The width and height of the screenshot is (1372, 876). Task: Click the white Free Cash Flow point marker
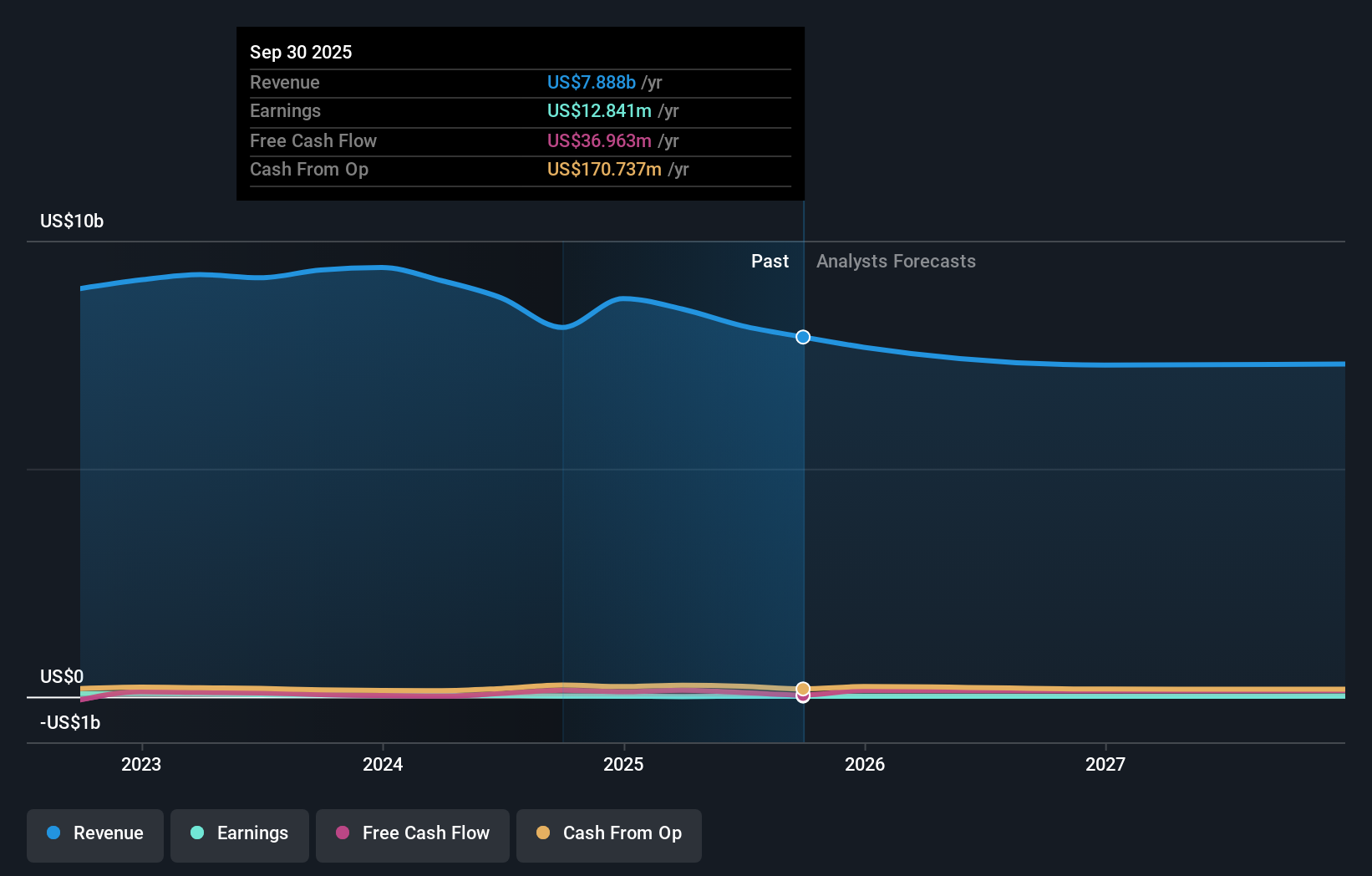click(x=803, y=696)
